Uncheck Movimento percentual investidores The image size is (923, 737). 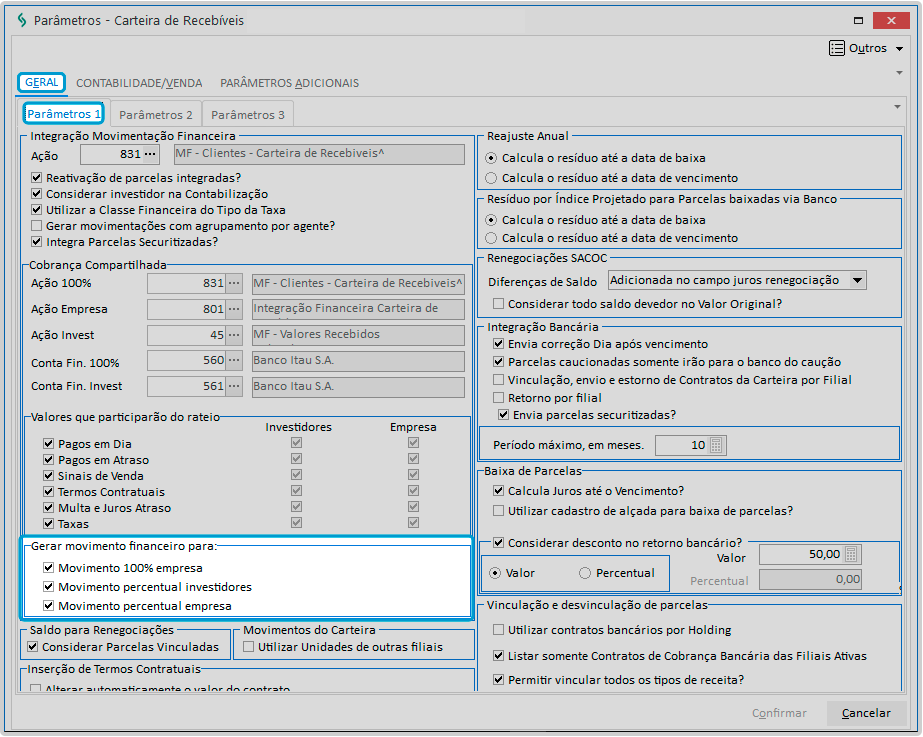(49, 587)
